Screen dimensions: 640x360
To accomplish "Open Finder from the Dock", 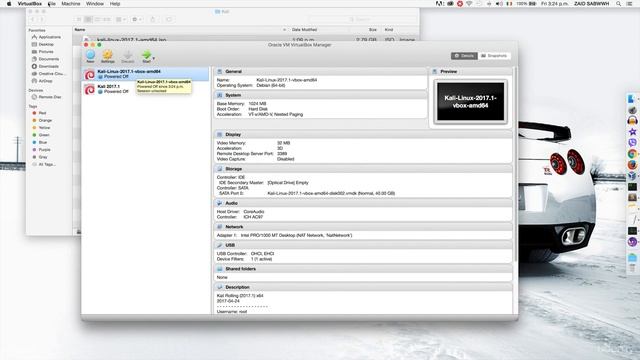I will pos(632,99).
